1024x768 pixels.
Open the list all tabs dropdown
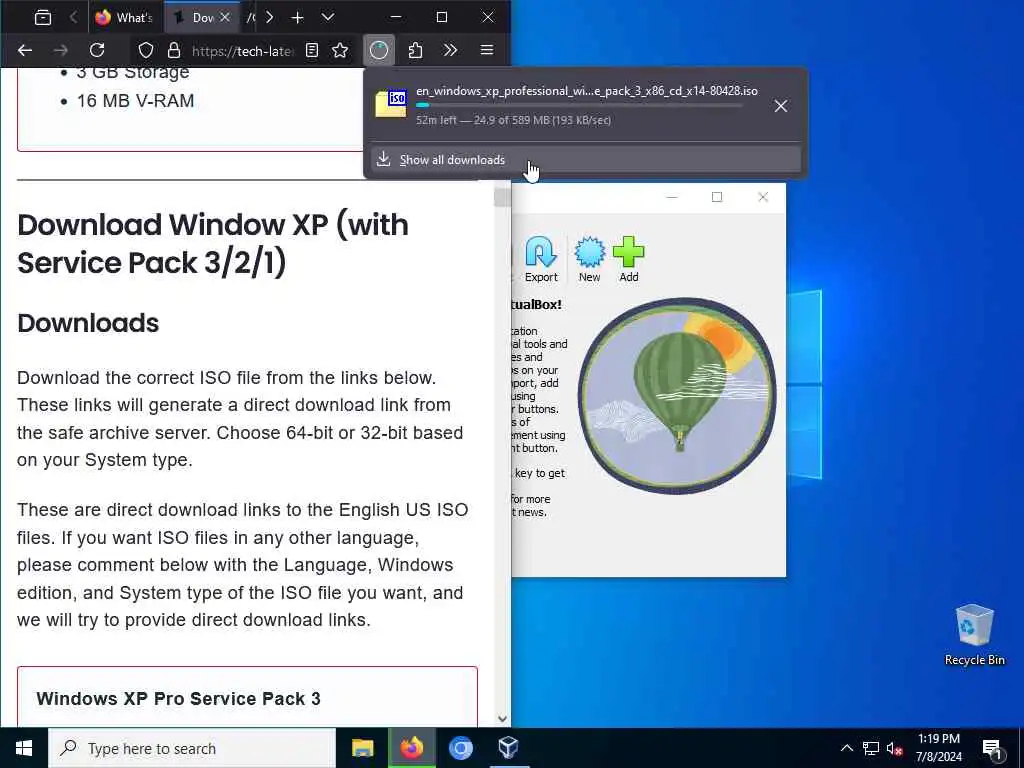tap(328, 18)
